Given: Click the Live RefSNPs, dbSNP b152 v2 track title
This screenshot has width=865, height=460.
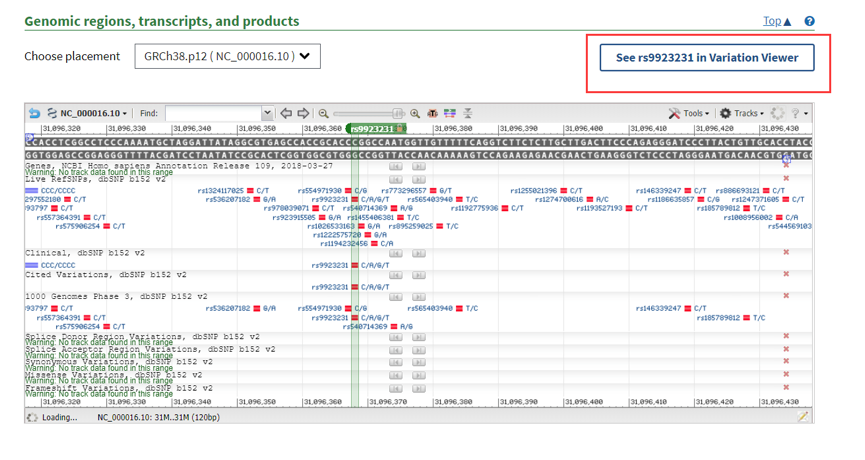Looking at the screenshot, I should point(95,179).
